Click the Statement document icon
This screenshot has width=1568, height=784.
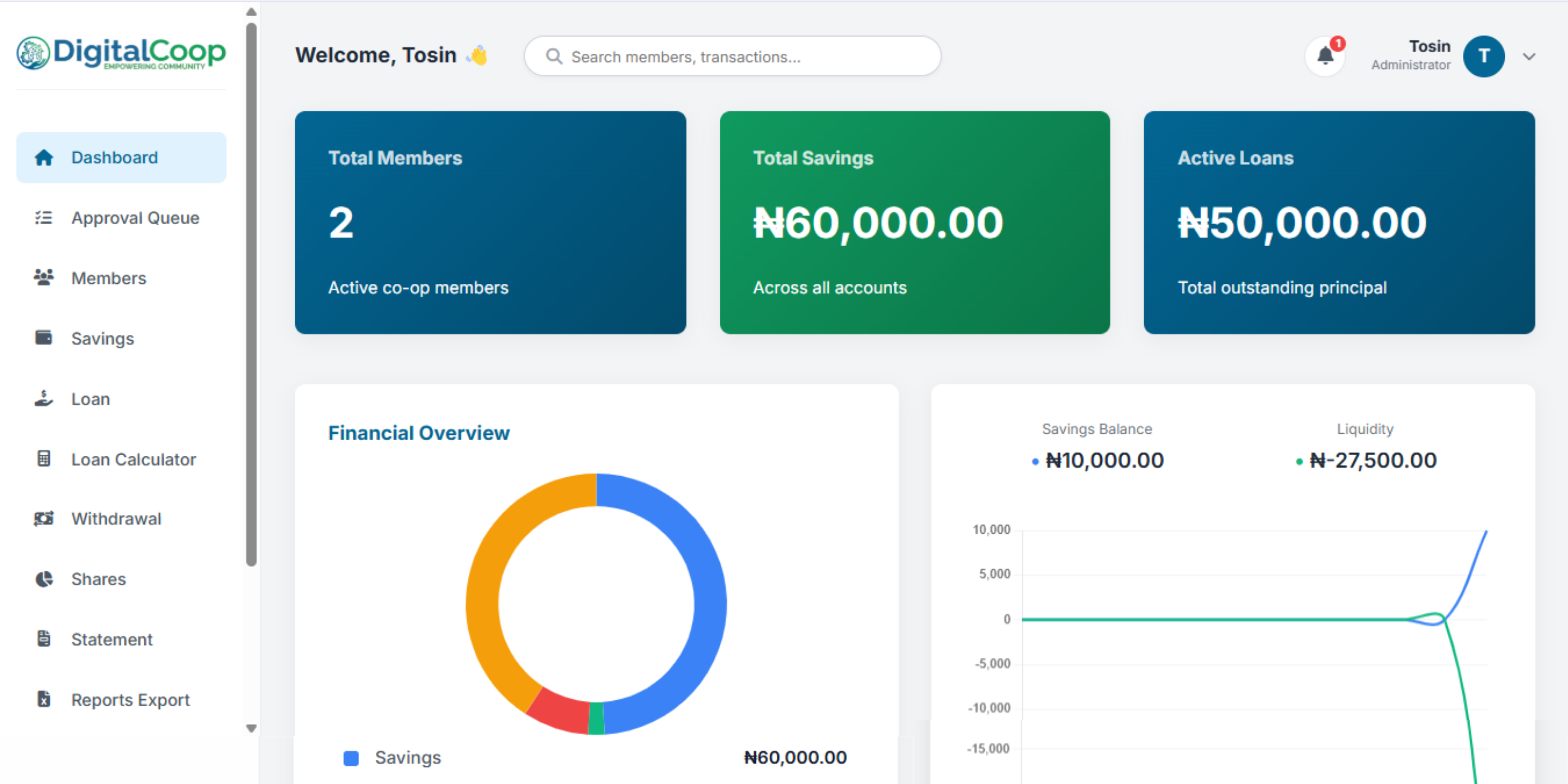tap(44, 639)
